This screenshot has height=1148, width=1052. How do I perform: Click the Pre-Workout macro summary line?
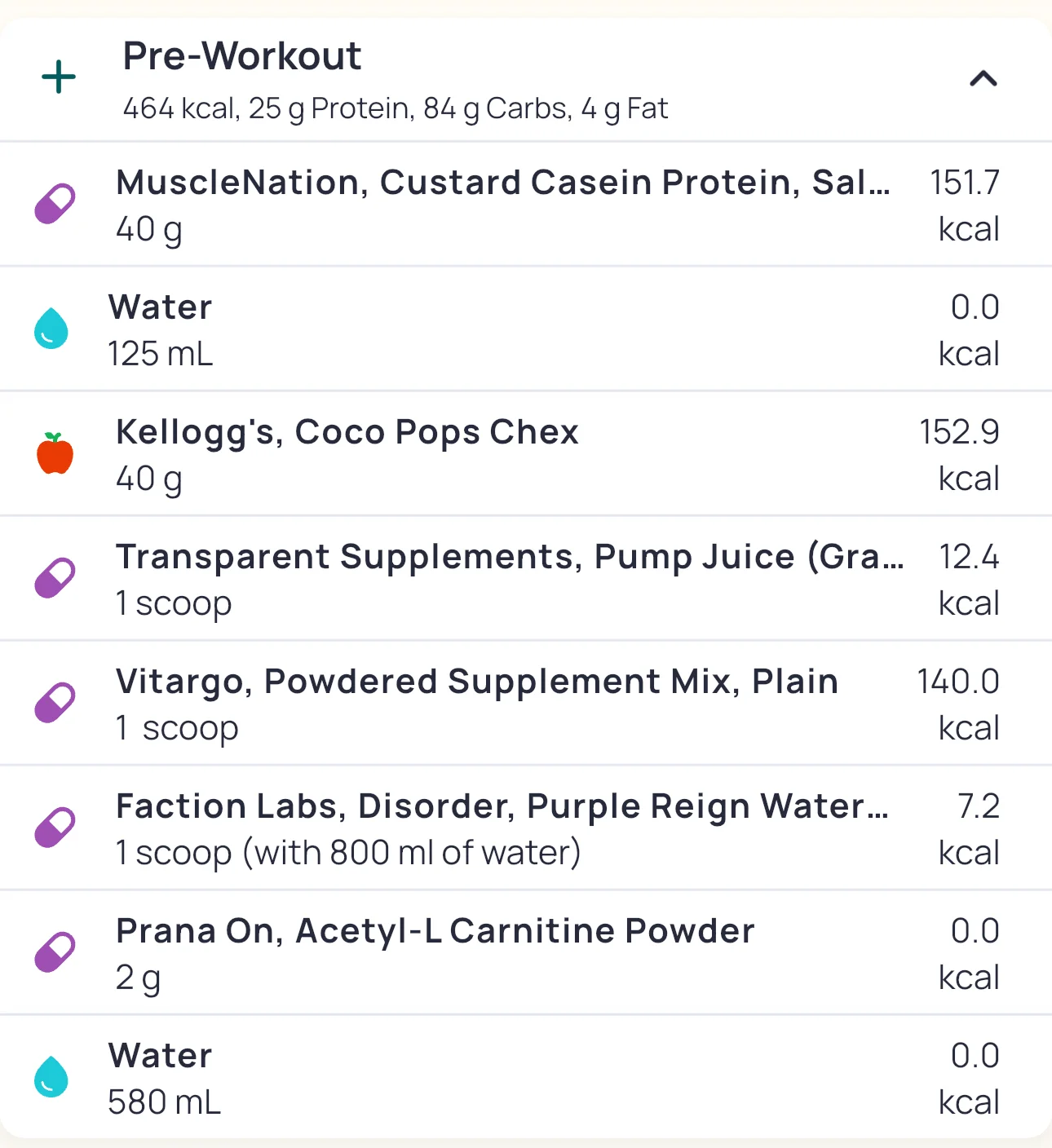pyautogui.click(x=396, y=108)
